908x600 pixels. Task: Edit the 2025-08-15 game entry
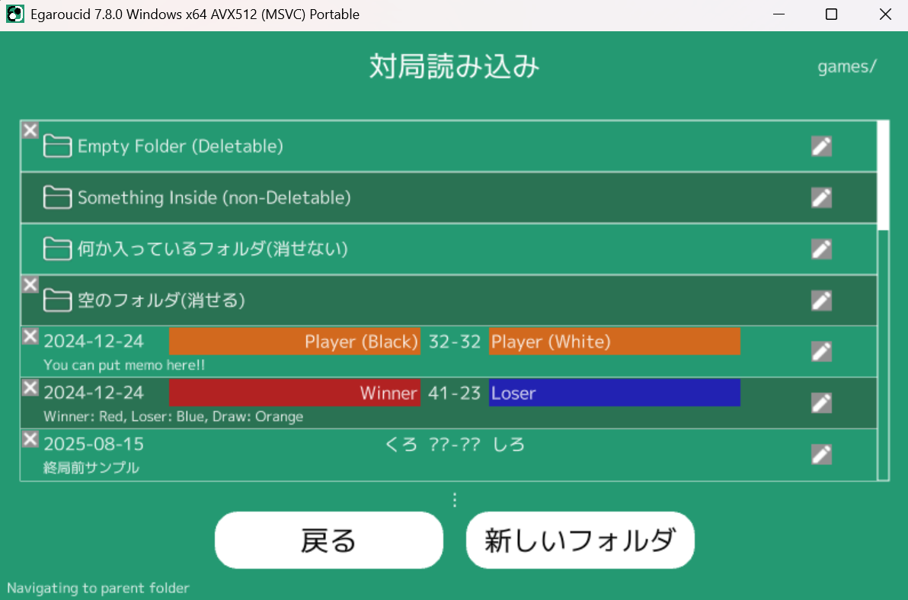(x=821, y=455)
